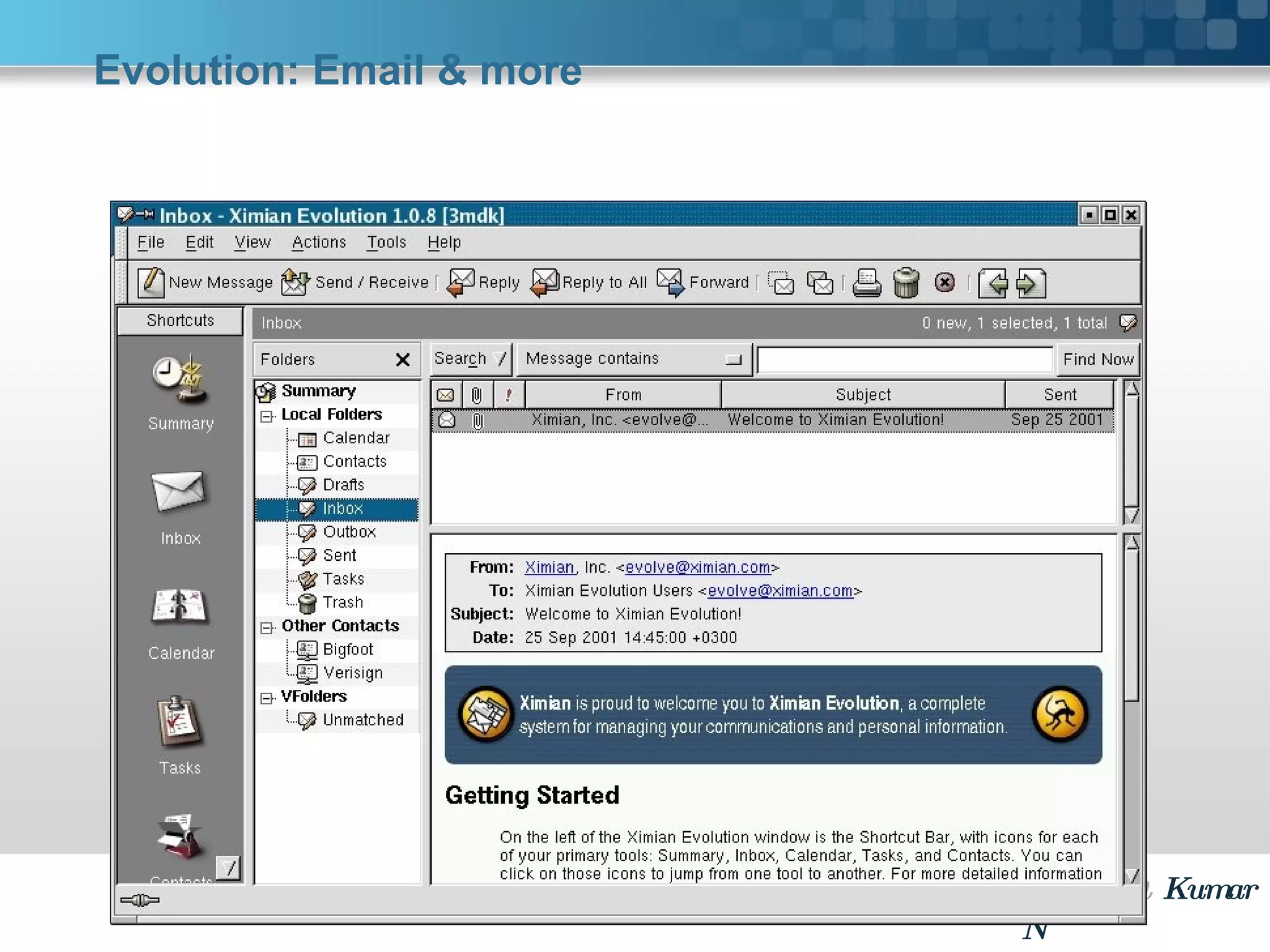Click the Previous message arrow icon

point(994,284)
